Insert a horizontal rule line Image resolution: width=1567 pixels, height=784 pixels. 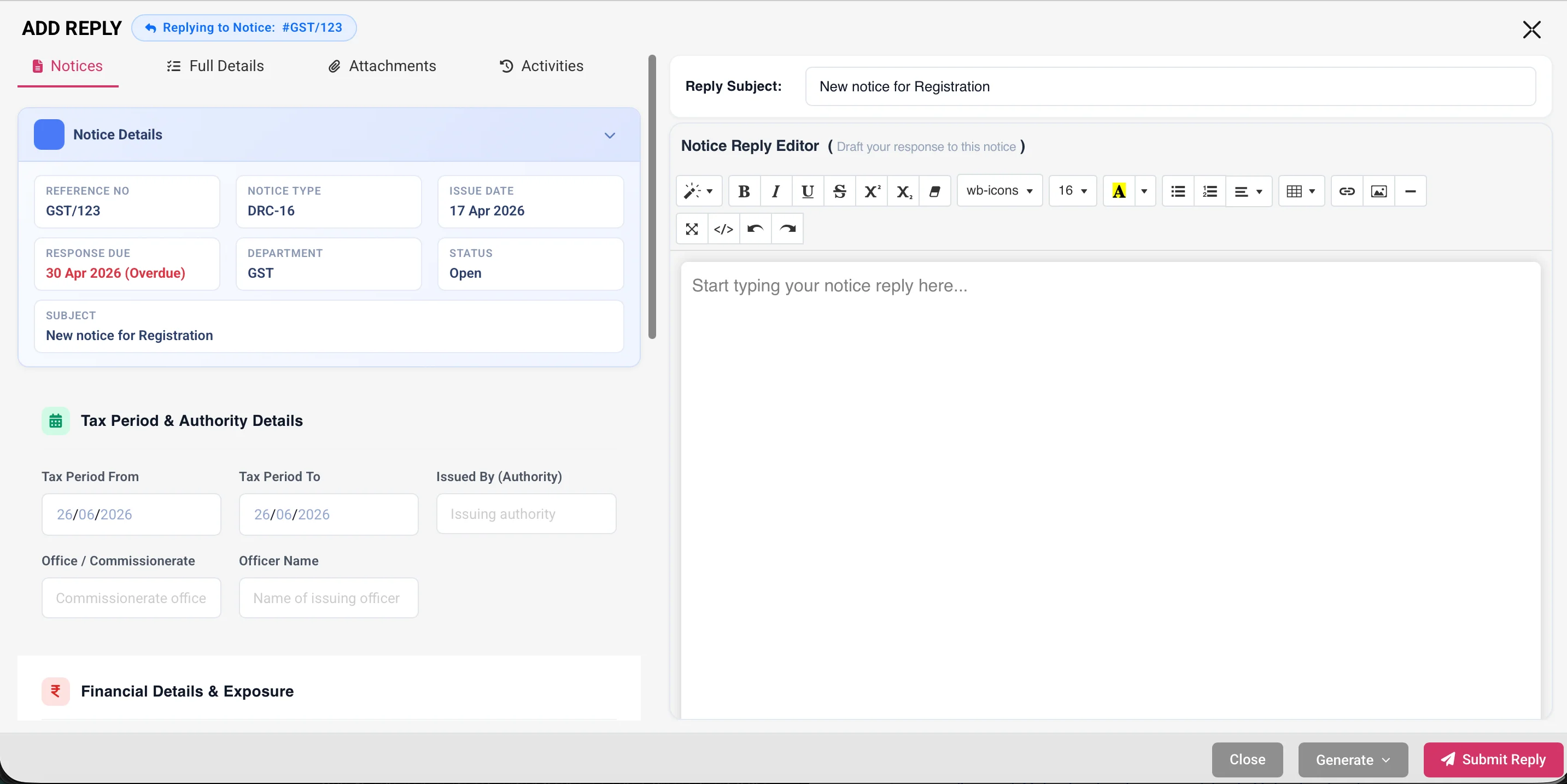1411,191
